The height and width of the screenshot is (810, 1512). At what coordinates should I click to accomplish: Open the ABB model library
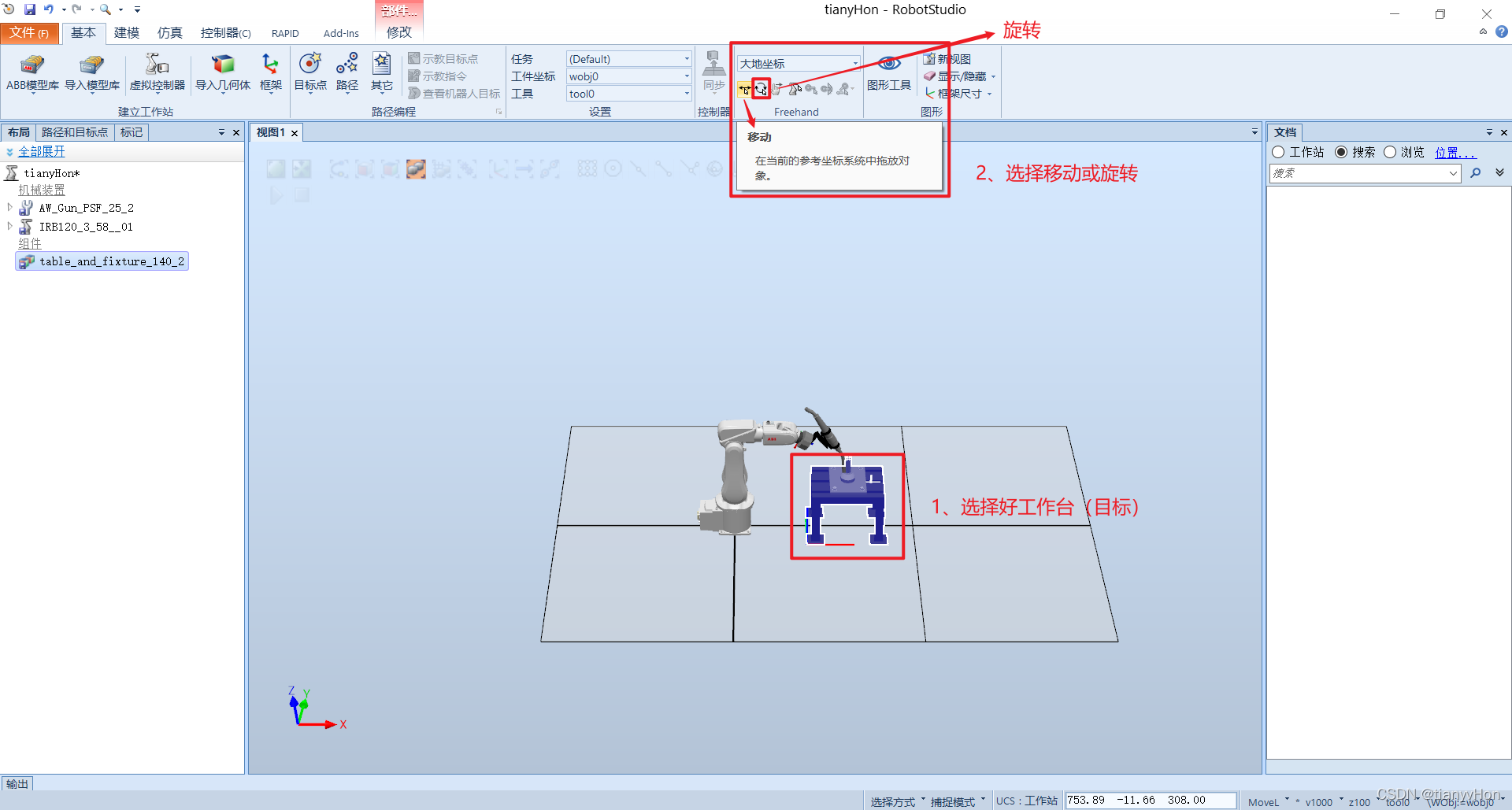click(x=32, y=73)
